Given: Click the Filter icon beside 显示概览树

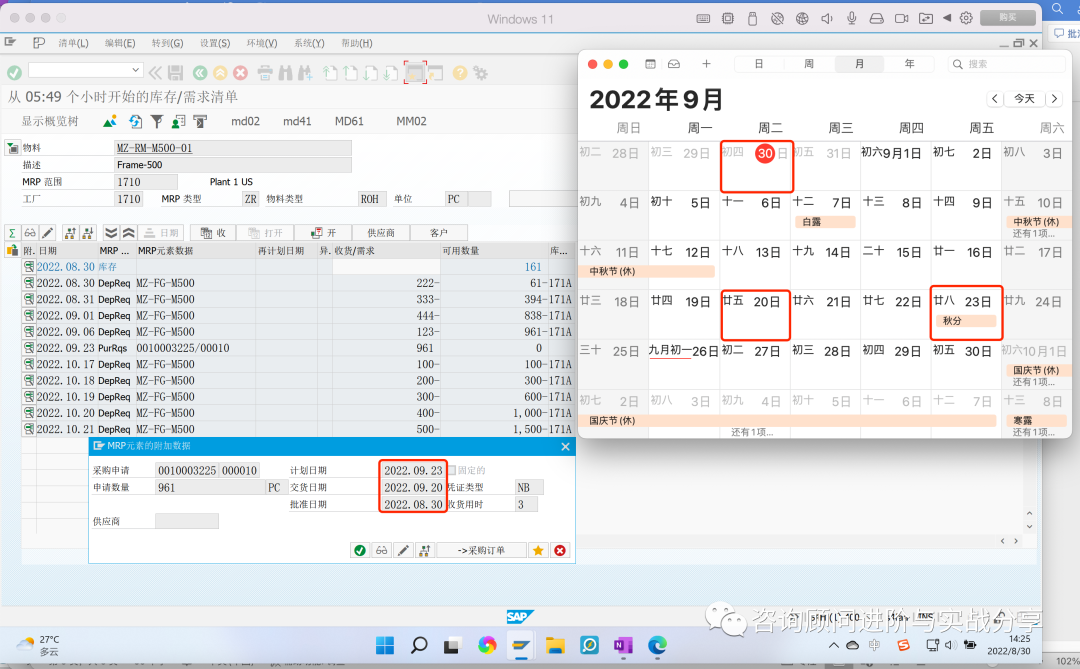Looking at the screenshot, I should pos(158,120).
